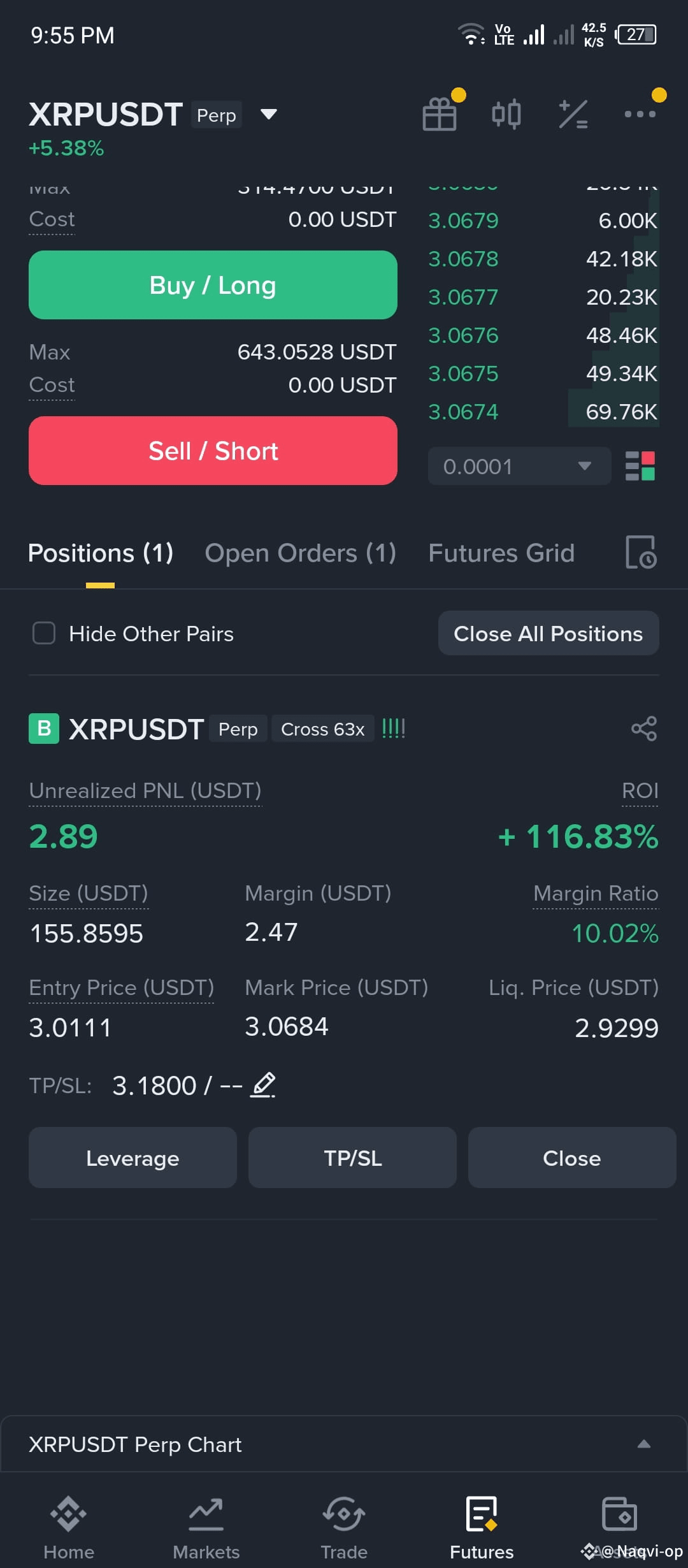Switch to the Futures Grid tab
This screenshot has height=1568, width=688.
pos(501,553)
